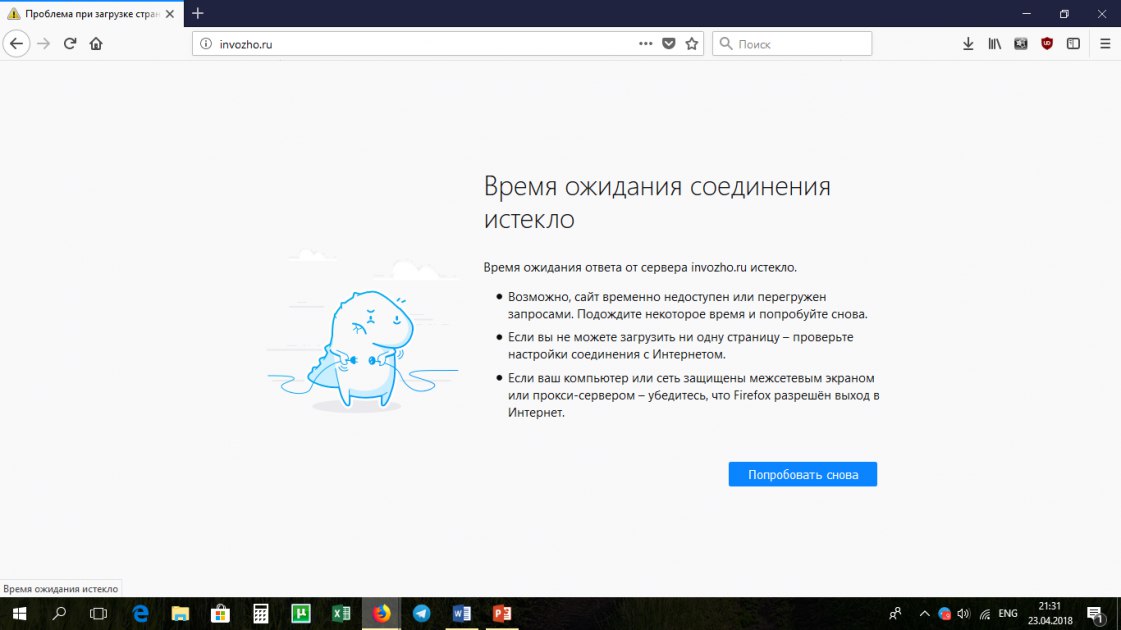Open uTorrent from the taskbar

point(301,614)
